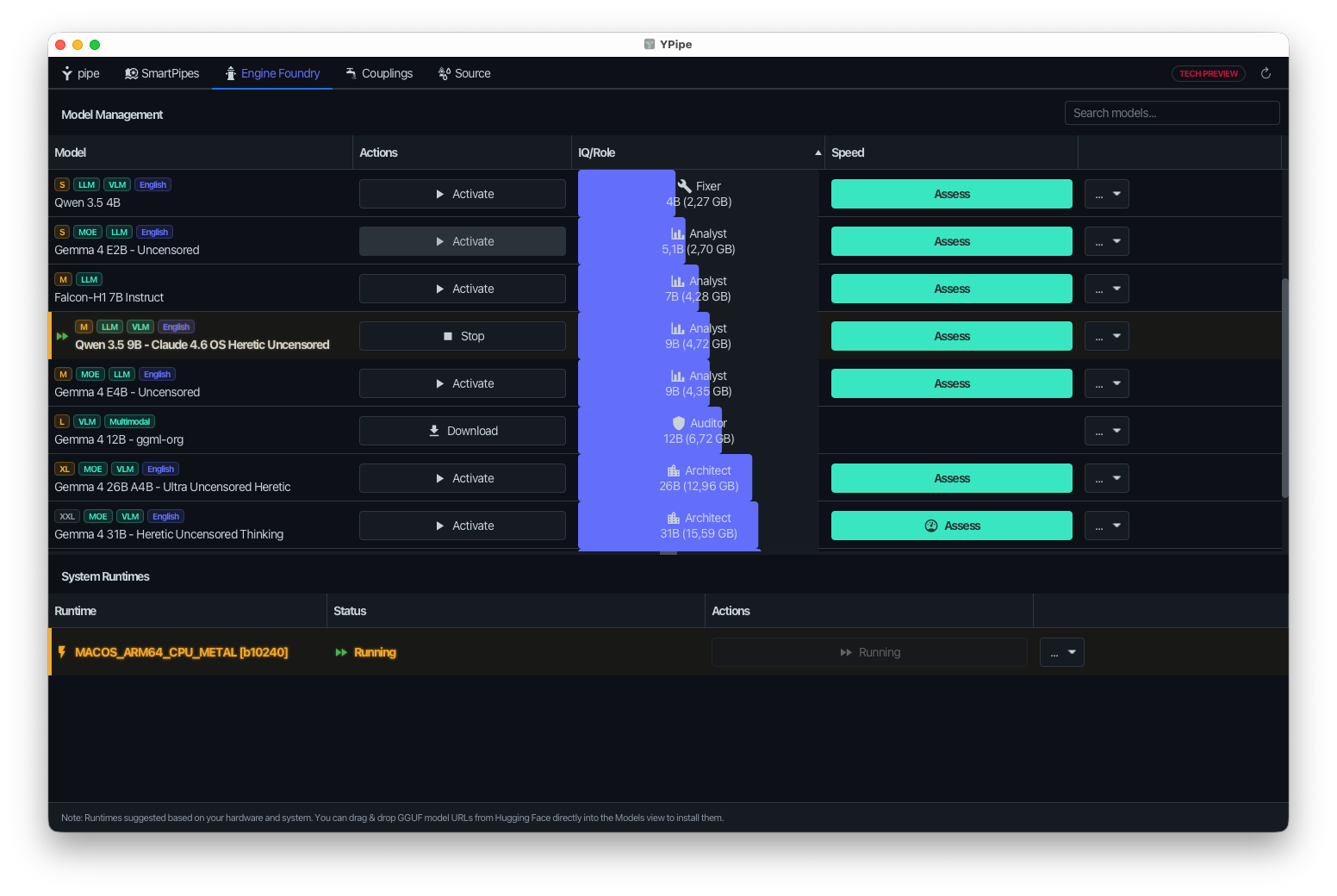The image size is (1337, 896).
Task: Open the MACOS_ARM64_CPU_METAL runtime options dropdown
Action: click(1062, 652)
